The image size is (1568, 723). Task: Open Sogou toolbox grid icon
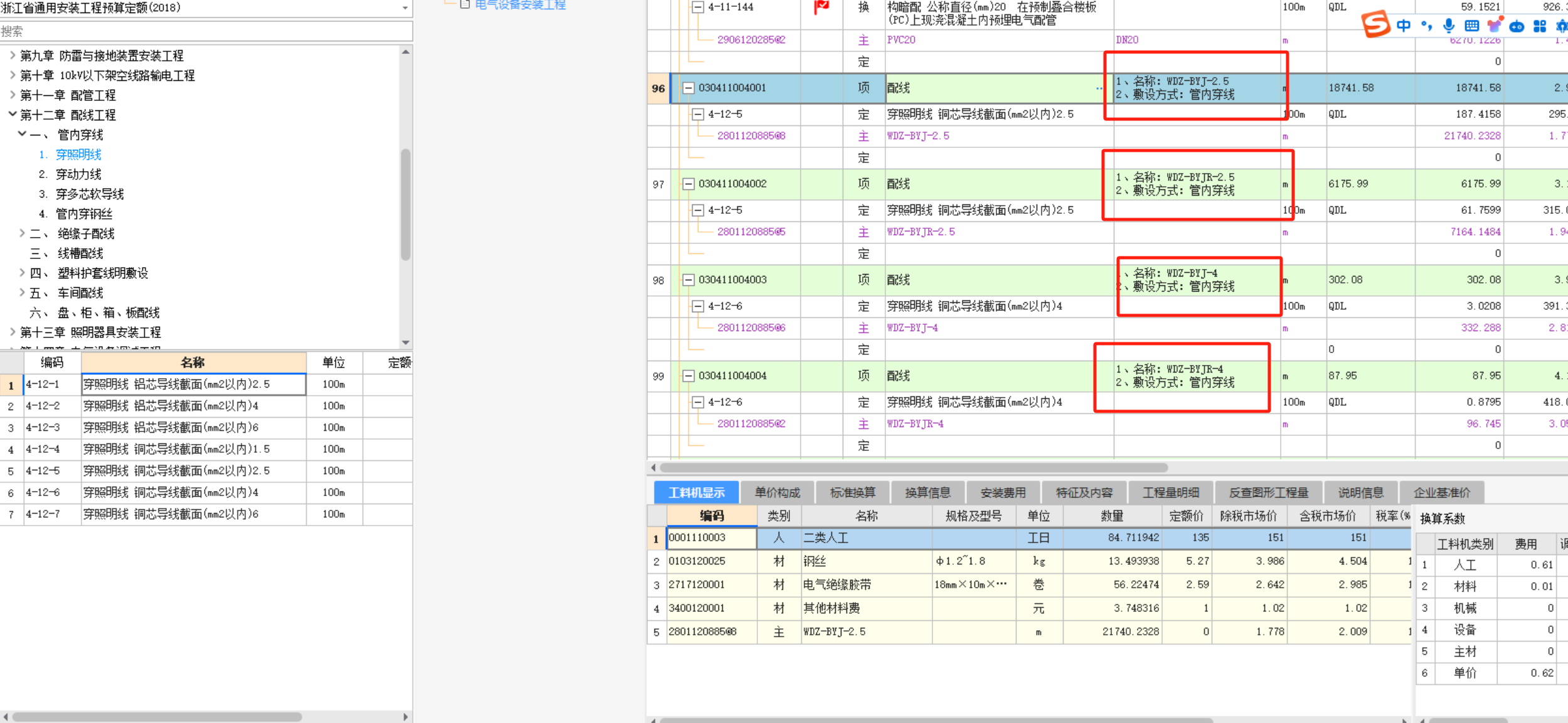click(1540, 26)
